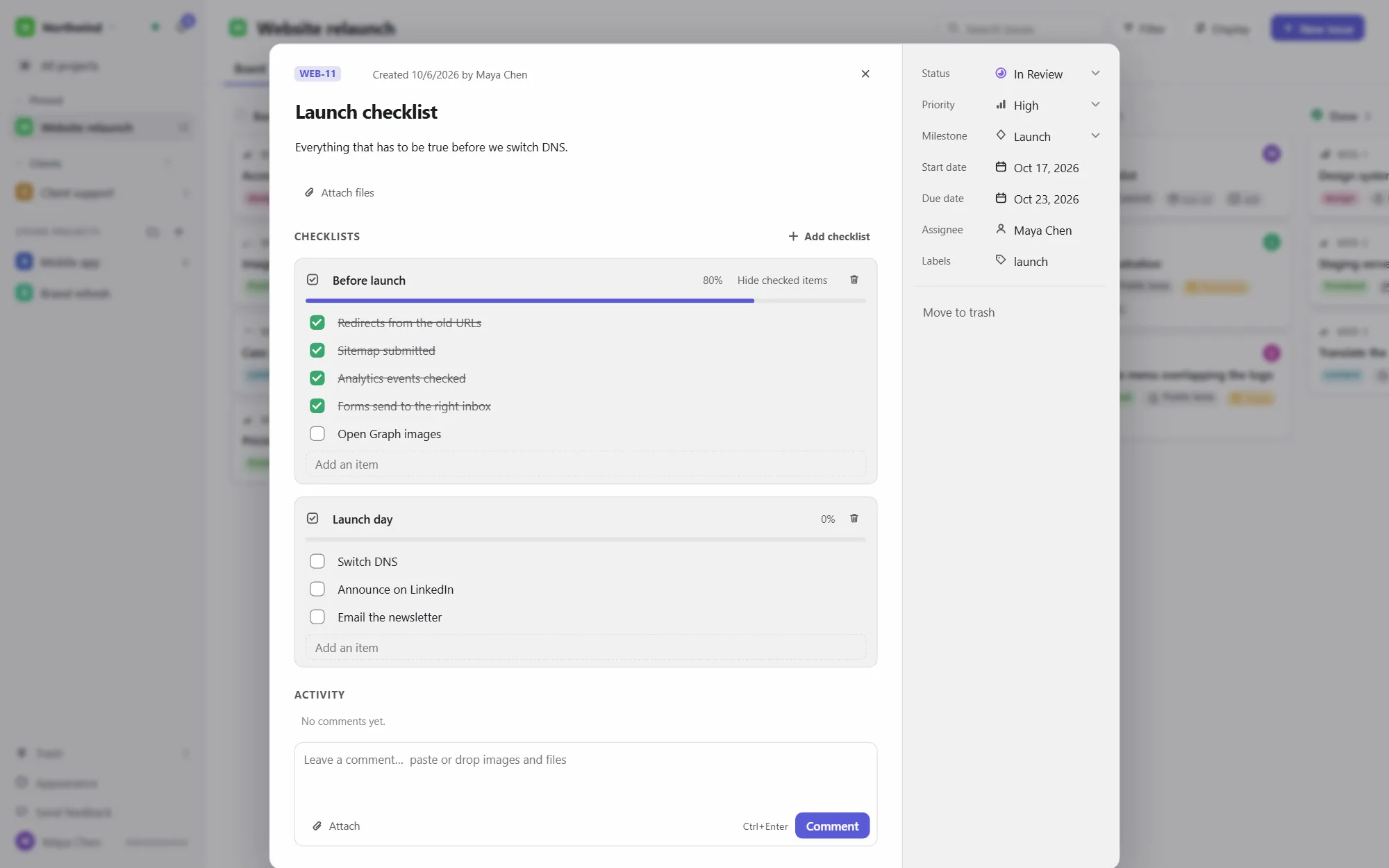Edit the Oct 17, 2026 start date
The height and width of the screenshot is (868, 1389).
1046,168
